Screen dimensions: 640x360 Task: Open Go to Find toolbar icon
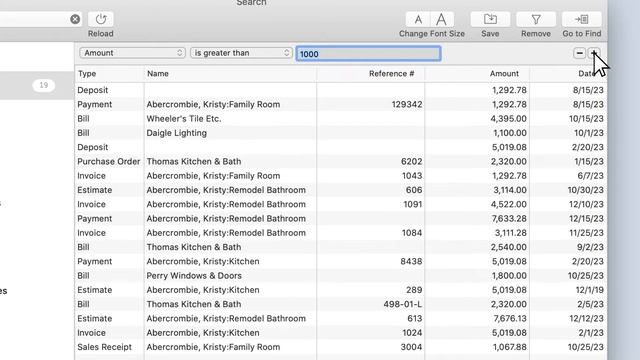tap(582, 19)
